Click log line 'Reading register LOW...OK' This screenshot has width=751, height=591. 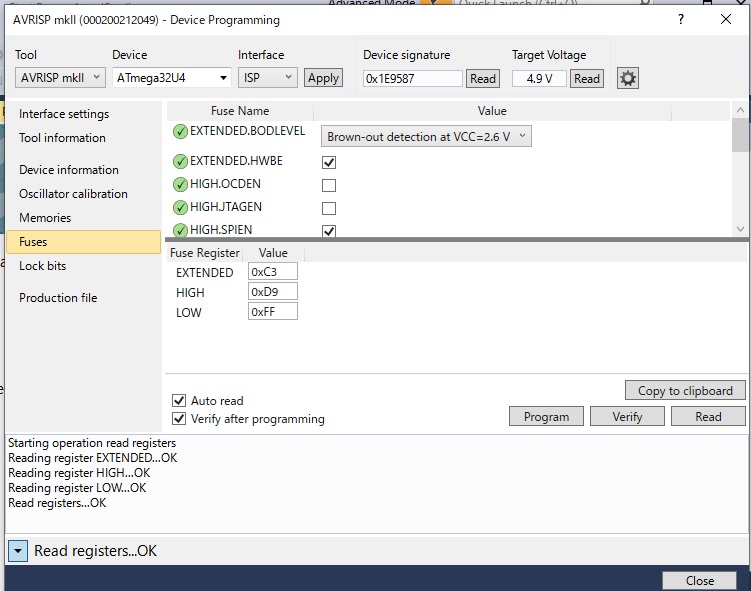77,488
